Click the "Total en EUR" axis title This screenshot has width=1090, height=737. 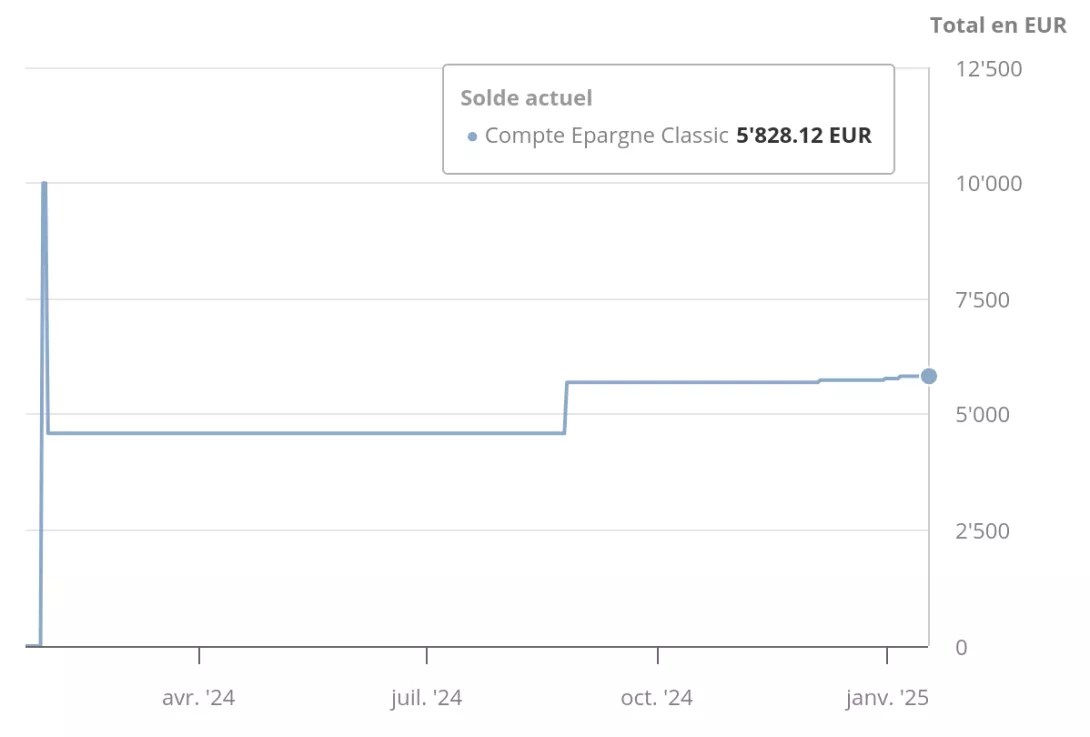[x=998, y=26]
